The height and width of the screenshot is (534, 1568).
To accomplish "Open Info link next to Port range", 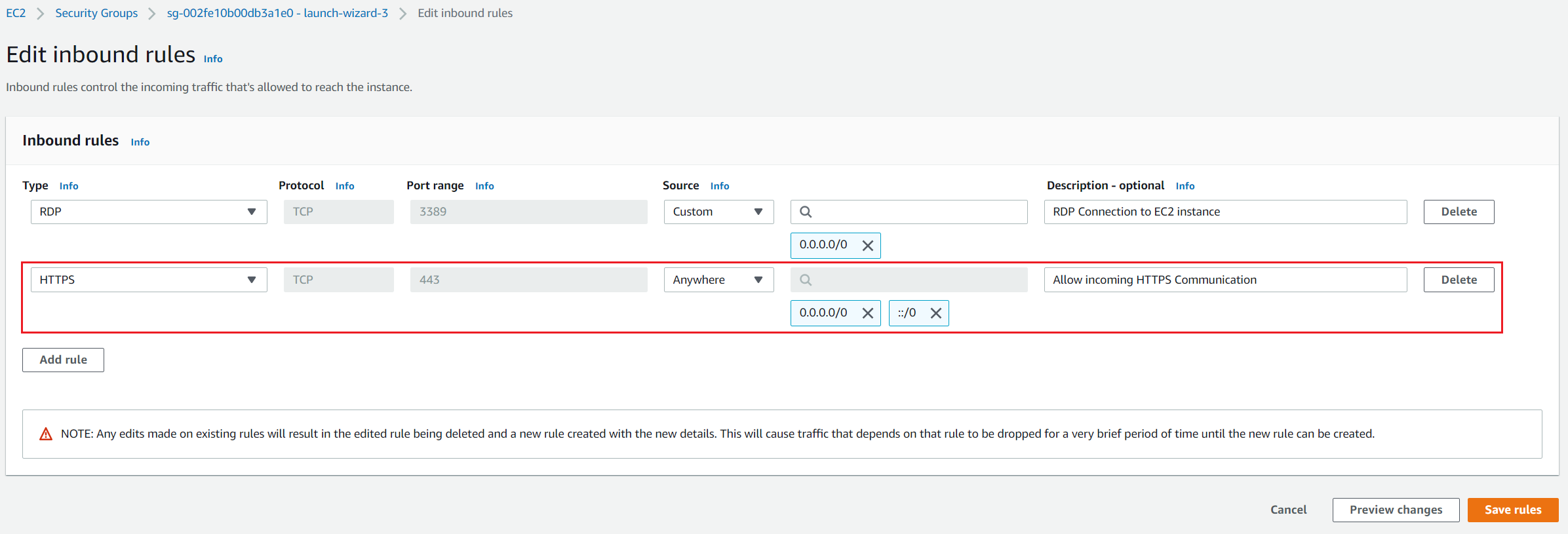I will [x=484, y=186].
